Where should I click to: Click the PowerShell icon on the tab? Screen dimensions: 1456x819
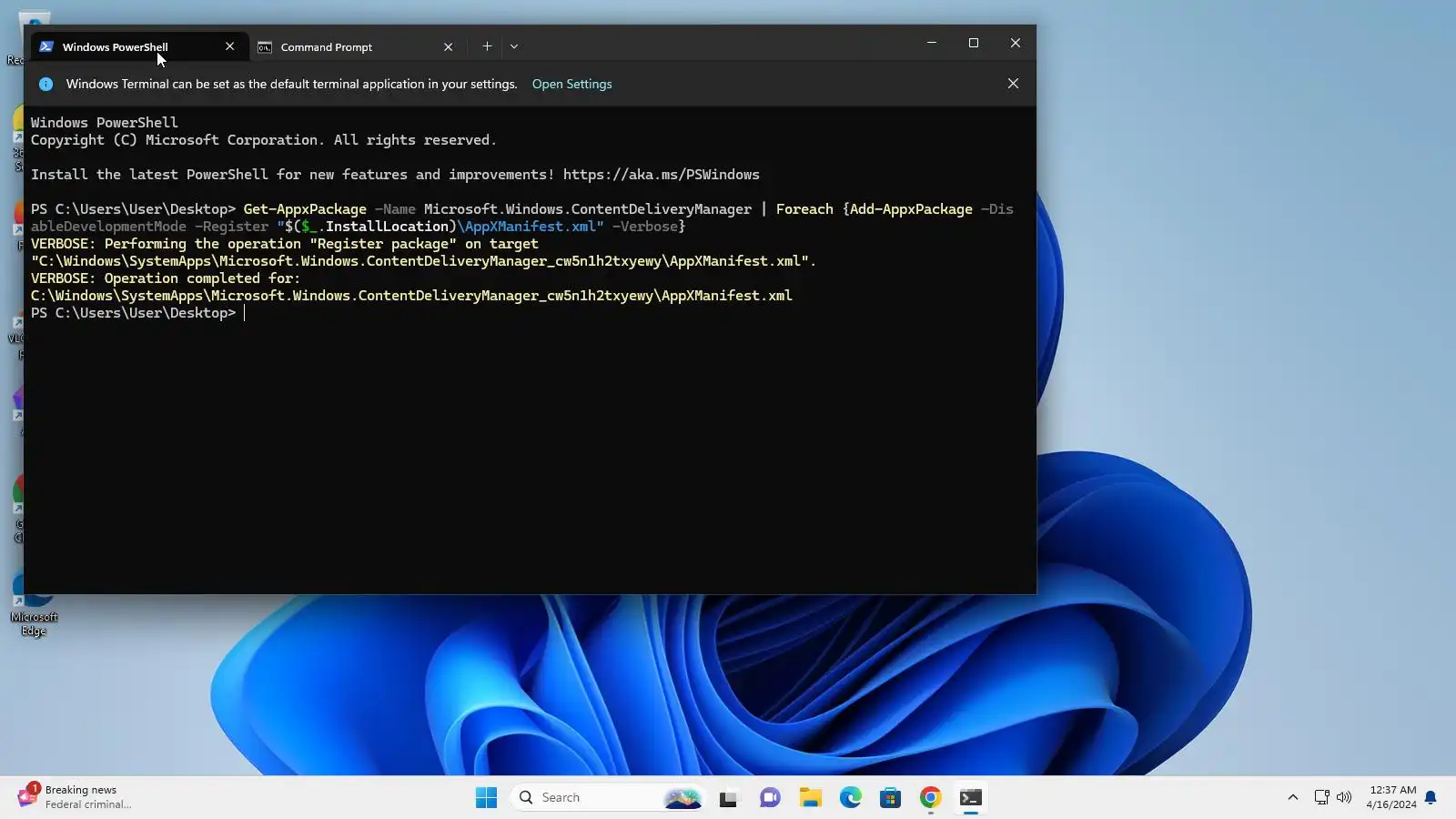tap(46, 46)
